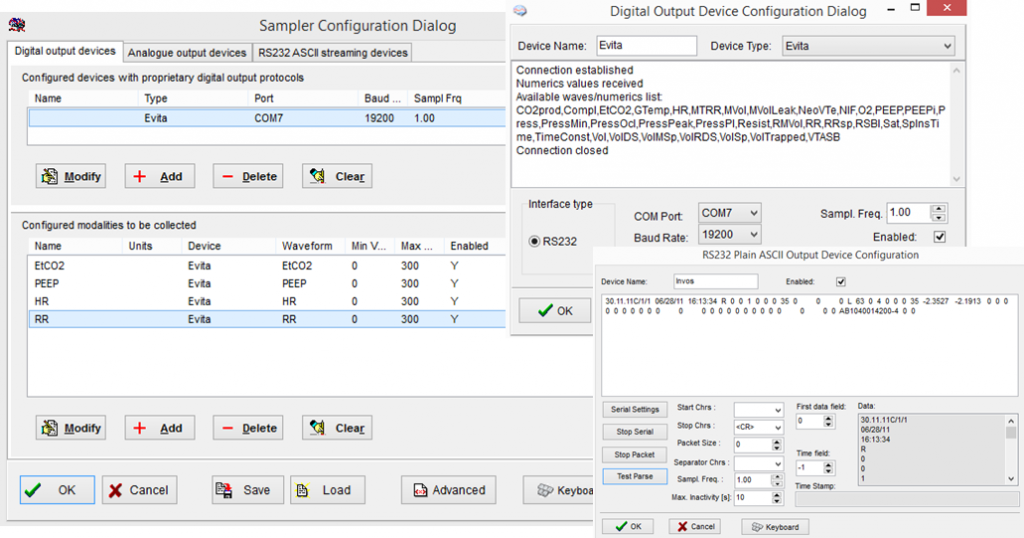Click the Test Parse button
This screenshot has width=1024, height=538.
[634, 476]
